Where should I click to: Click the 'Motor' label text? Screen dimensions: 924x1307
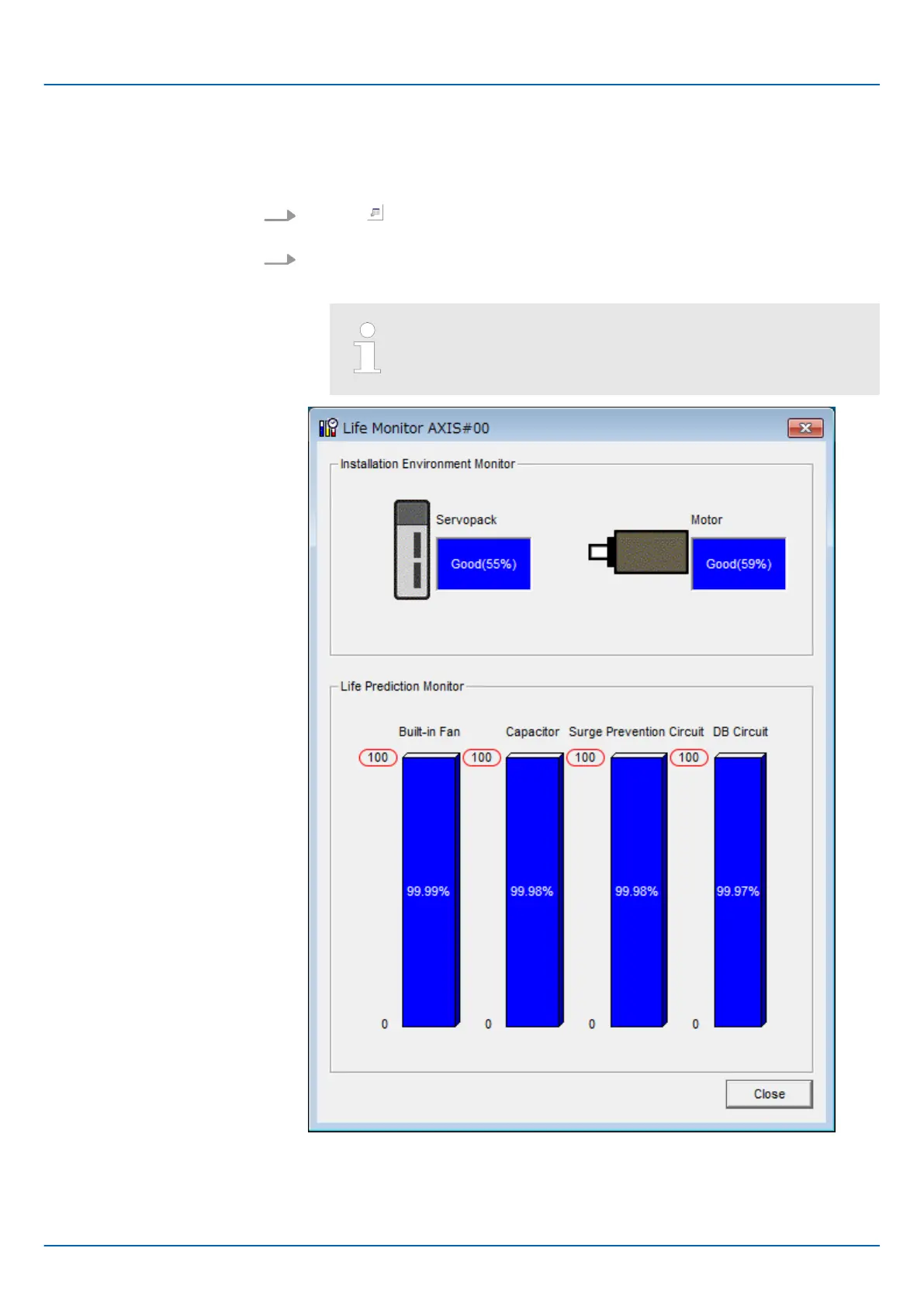[707, 520]
